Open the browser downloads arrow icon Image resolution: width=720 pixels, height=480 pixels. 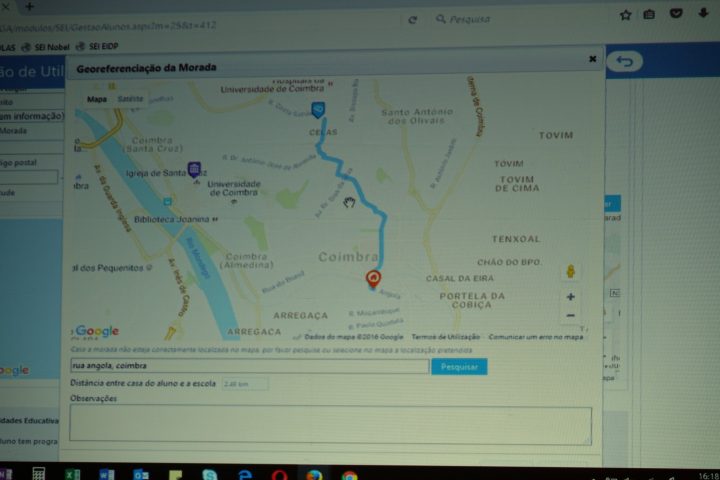pyautogui.click(x=703, y=13)
